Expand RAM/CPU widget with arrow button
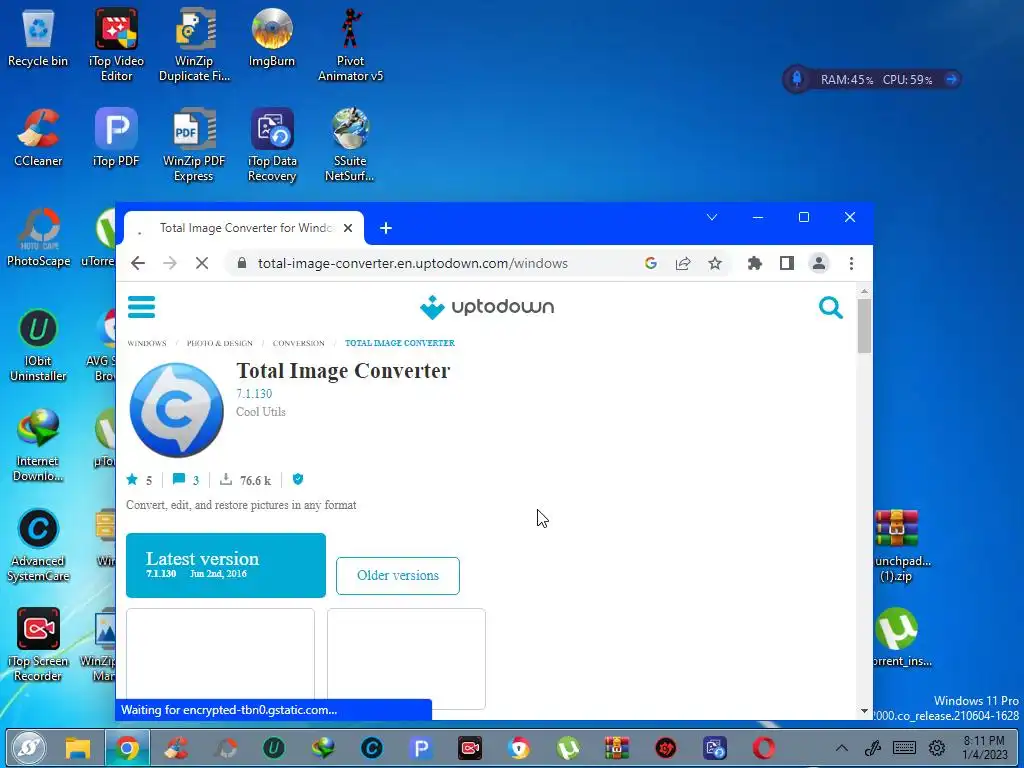Screen dimensions: 1024x768 coord(952,80)
